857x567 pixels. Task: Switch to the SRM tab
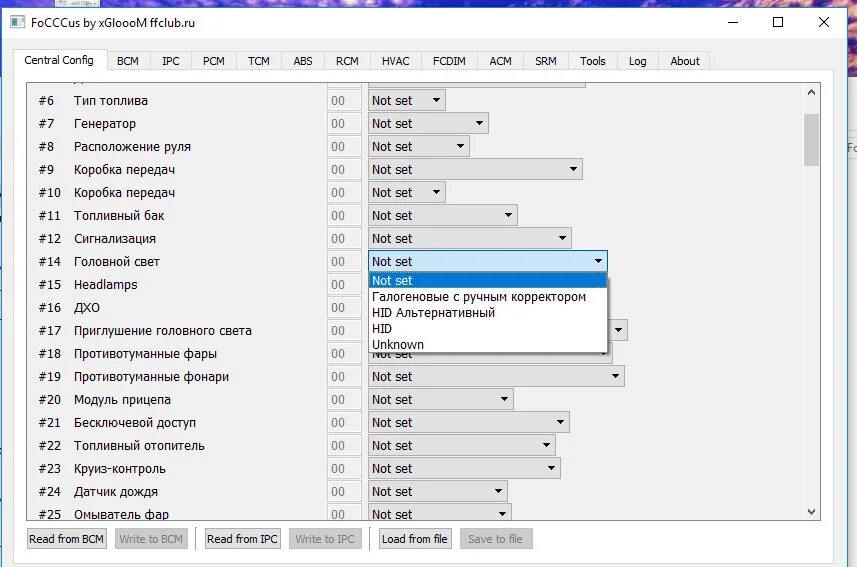(x=545, y=61)
